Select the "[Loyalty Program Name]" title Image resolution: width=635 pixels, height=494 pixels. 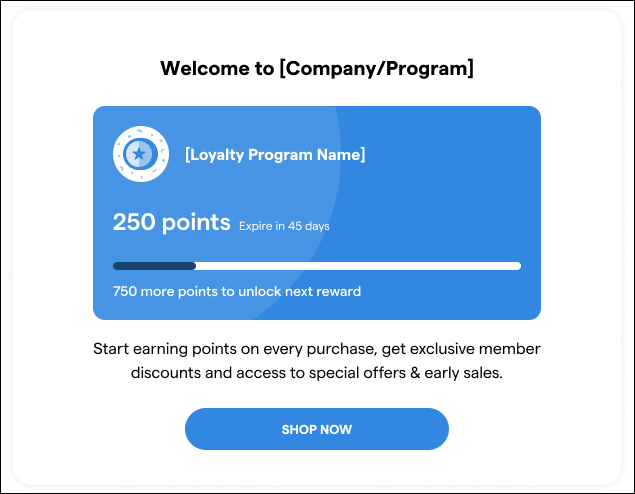[275, 155]
